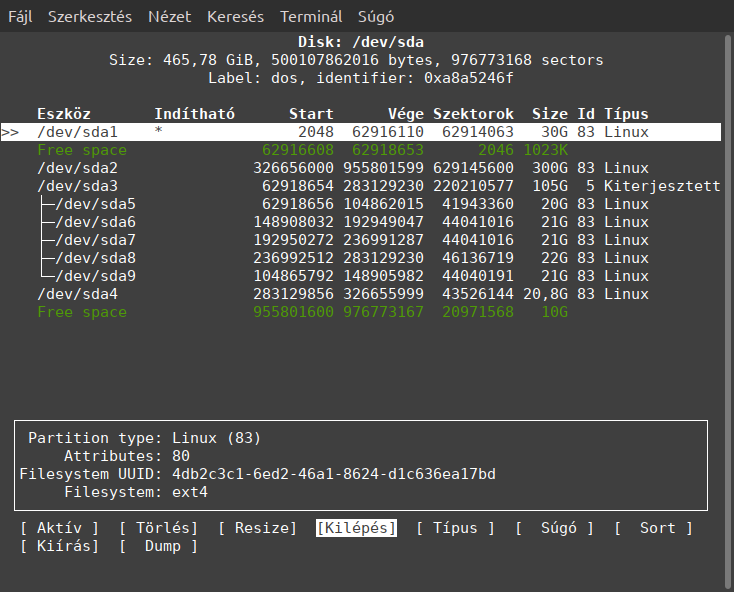Click the /dev/sda8 logical partition
The image size is (734, 592).
coord(361,258)
